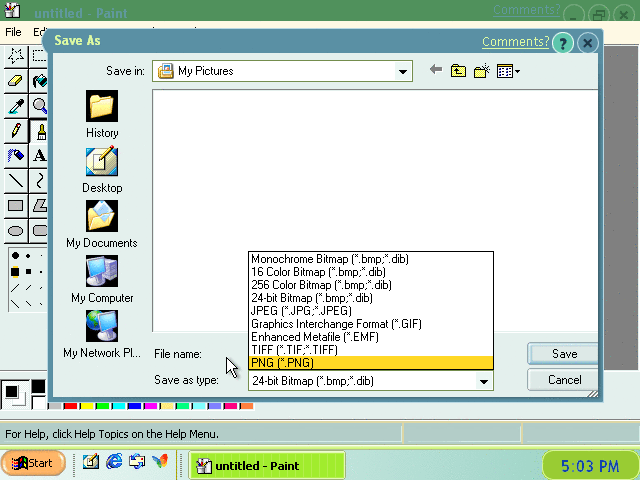Select the Brush tool

point(39,131)
